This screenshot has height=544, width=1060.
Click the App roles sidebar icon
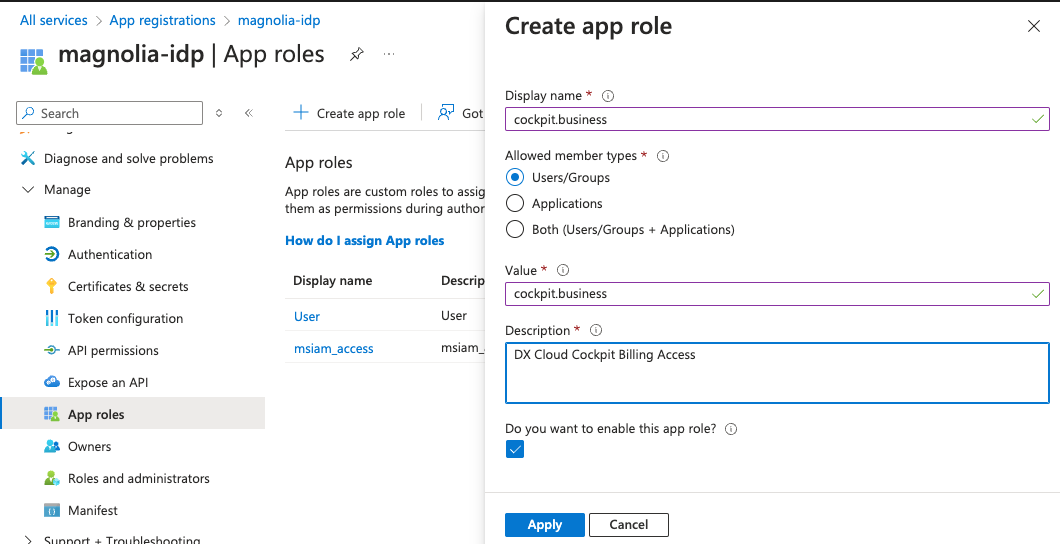click(51, 414)
